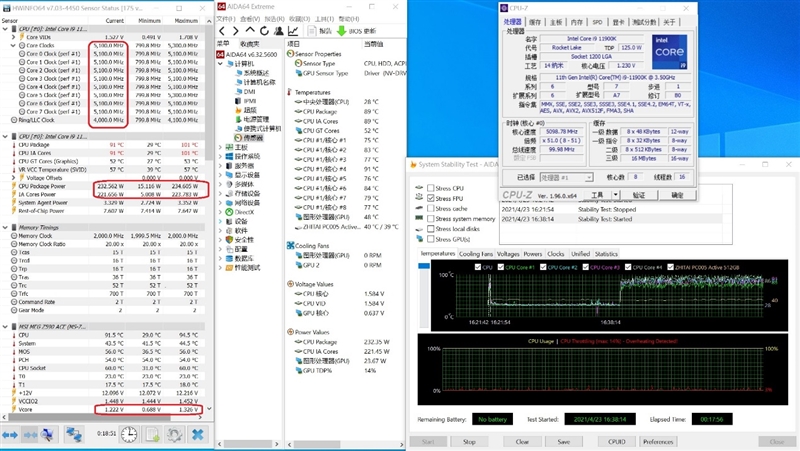
Task: Expand DirectX node in AIDA64 tree
Action: pos(221,212)
